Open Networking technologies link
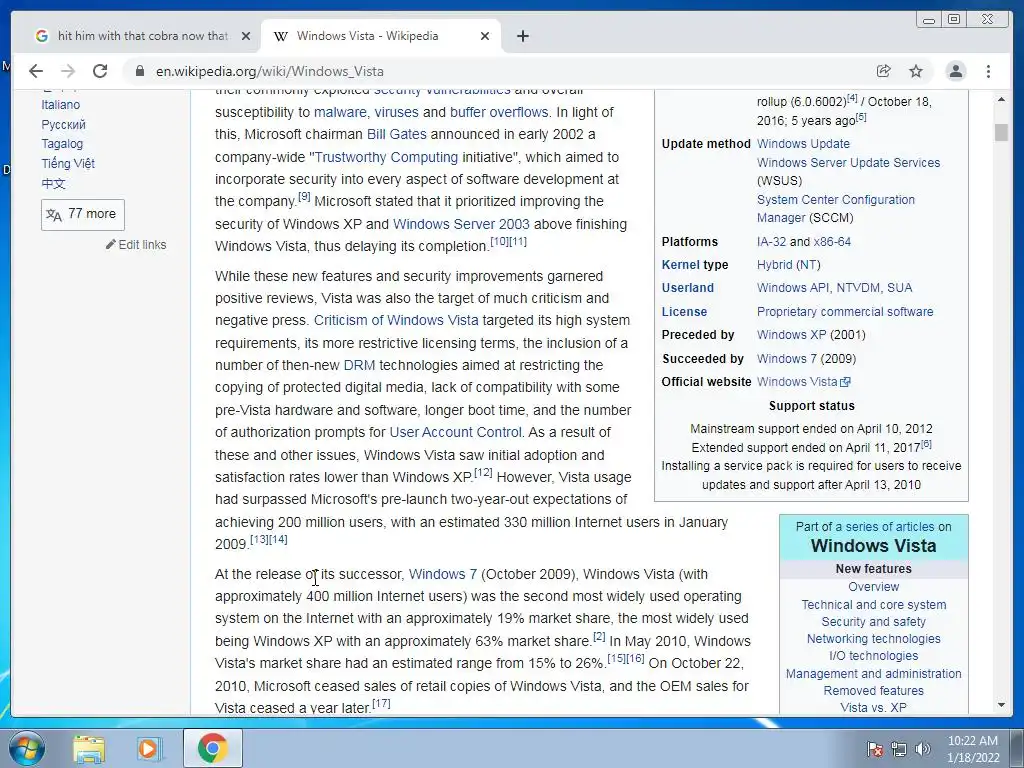 coord(874,639)
